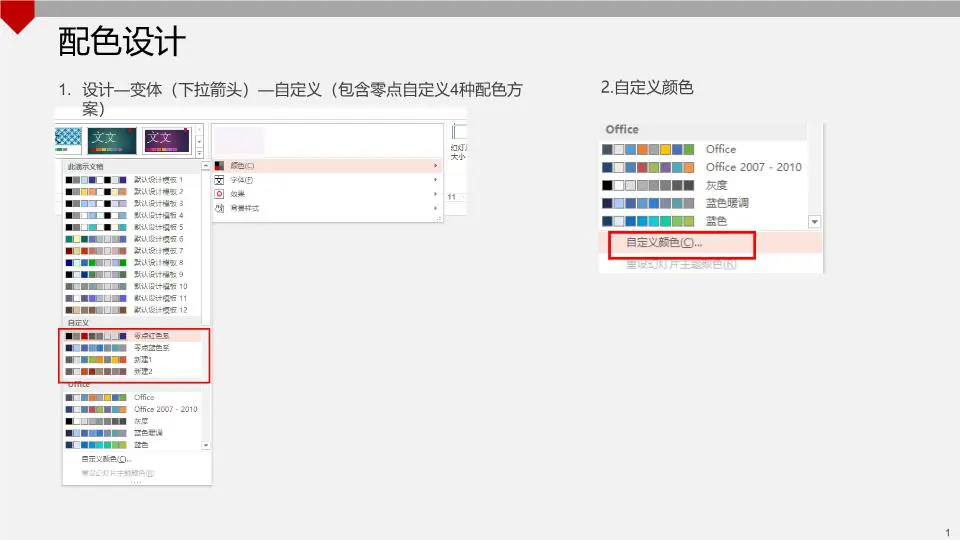Select 蓝色 scheme in the small color list

[x=132, y=445]
